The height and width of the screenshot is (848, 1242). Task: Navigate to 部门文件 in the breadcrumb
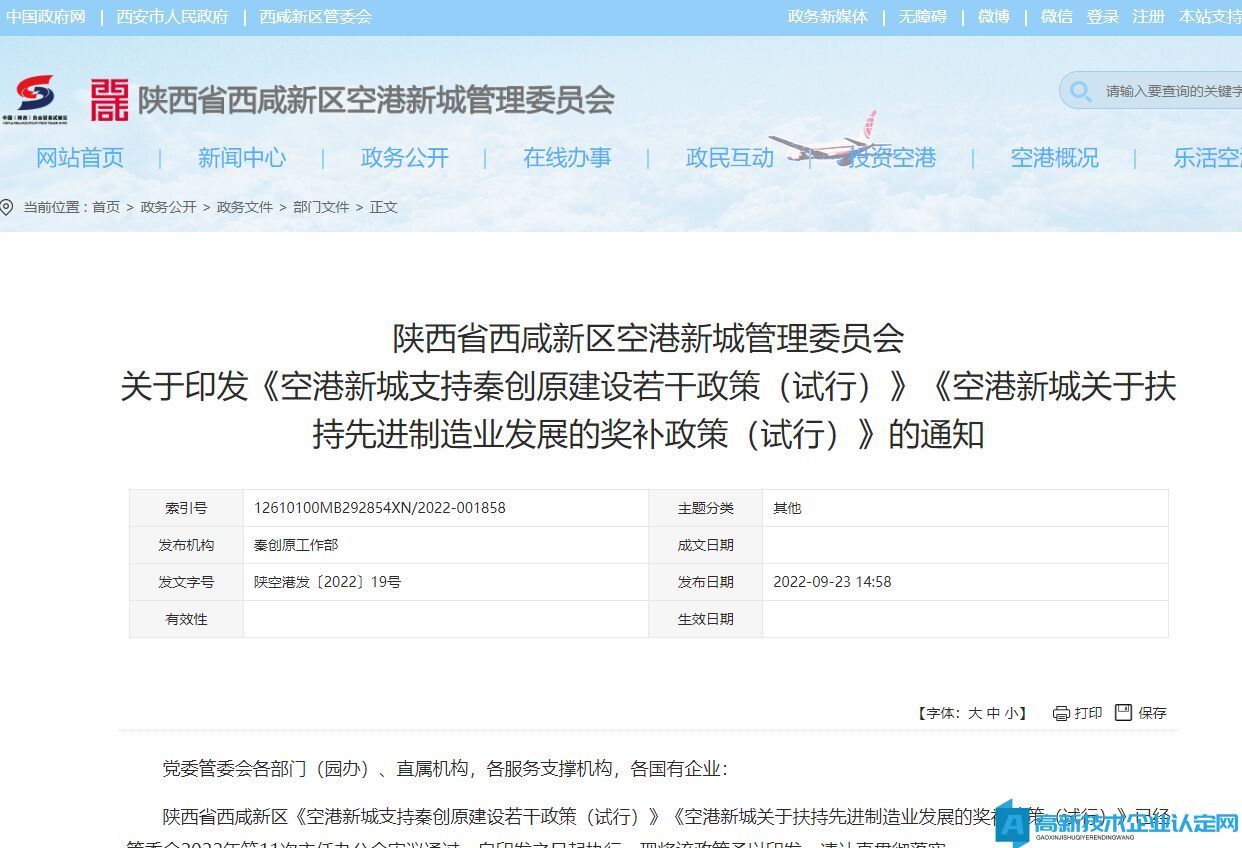point(321,207)
